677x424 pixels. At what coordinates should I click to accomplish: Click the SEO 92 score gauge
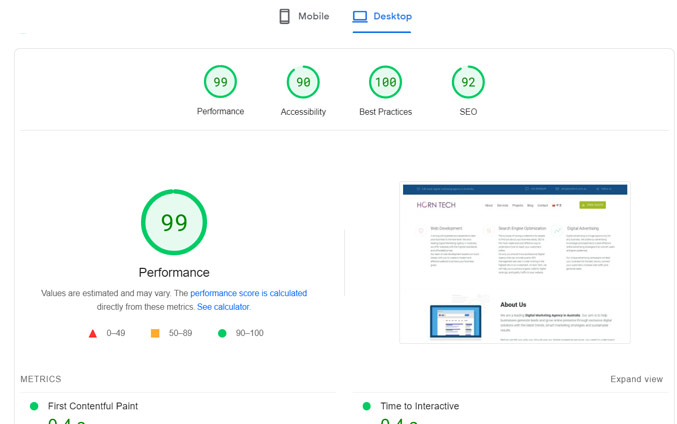pyautogui.click(x=468, y=82)
